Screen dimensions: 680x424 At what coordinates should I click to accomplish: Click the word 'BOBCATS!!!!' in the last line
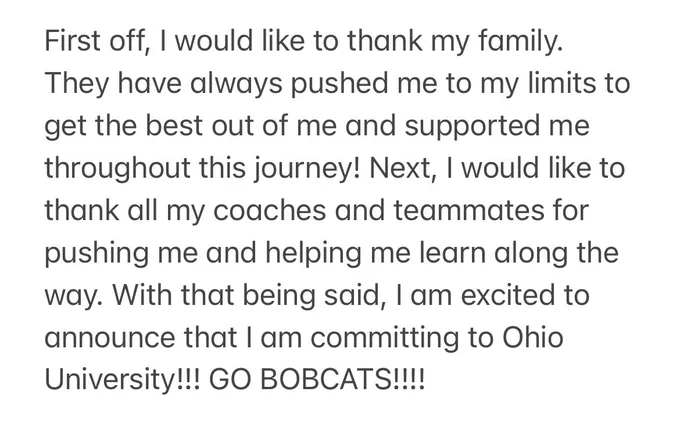coord(343,381)
